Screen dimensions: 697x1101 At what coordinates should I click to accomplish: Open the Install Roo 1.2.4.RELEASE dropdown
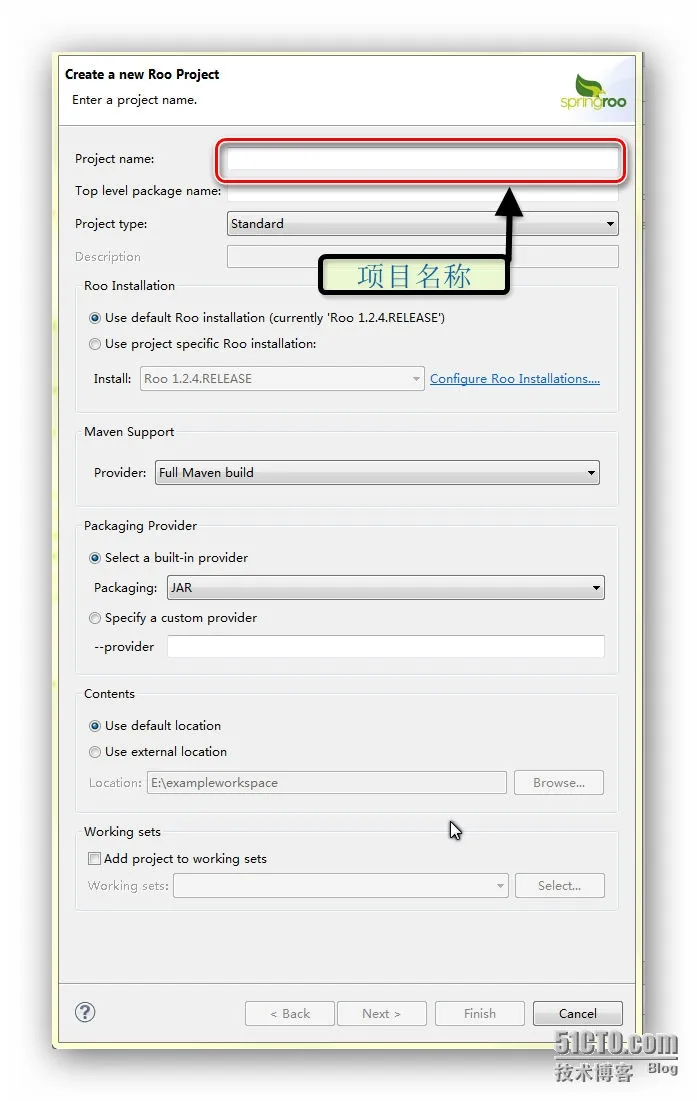282,378
